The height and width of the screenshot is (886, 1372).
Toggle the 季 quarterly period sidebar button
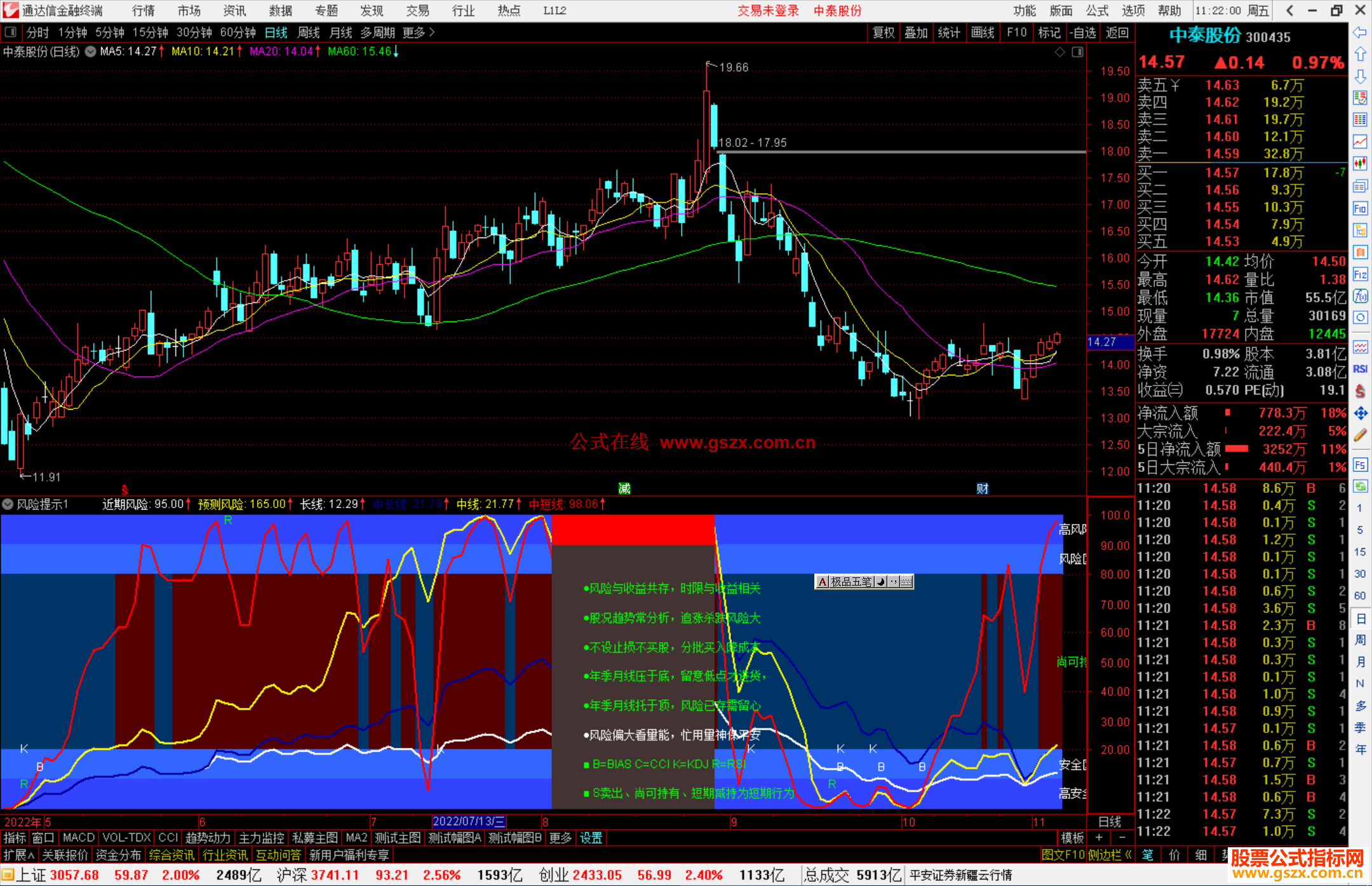pos(1360,728)
